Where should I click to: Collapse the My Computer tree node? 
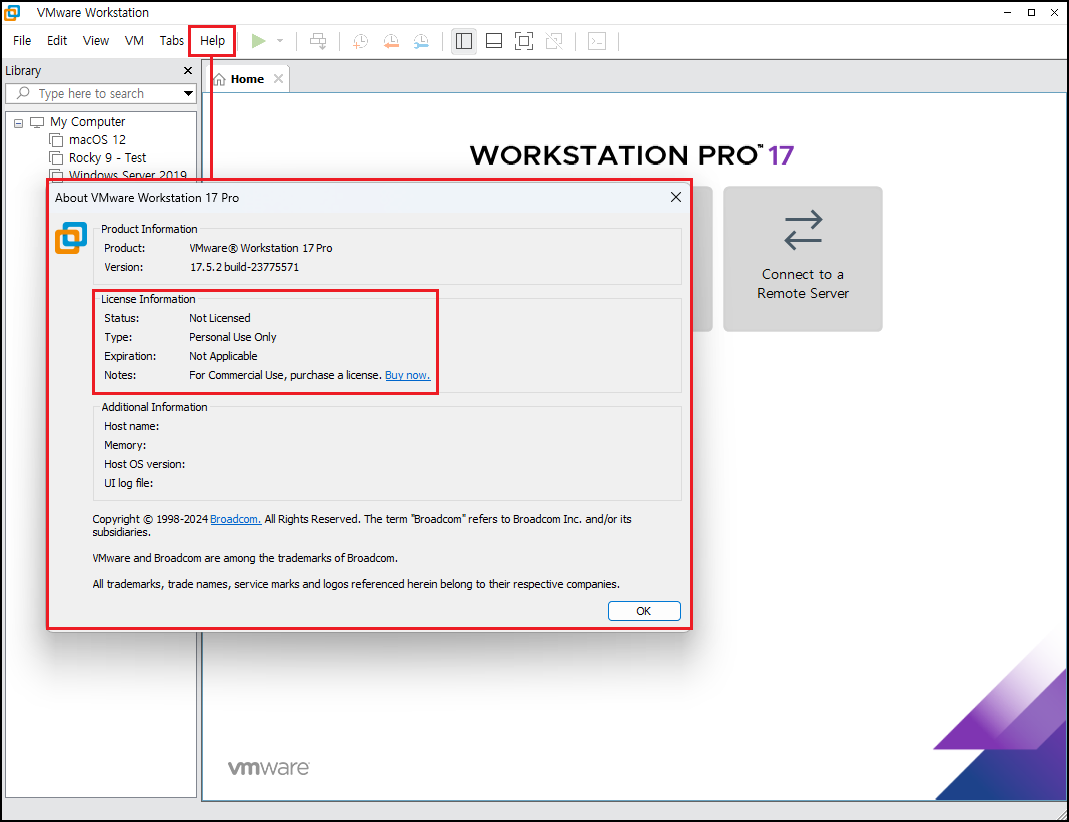pyautogui.click(x=18, y=123)
